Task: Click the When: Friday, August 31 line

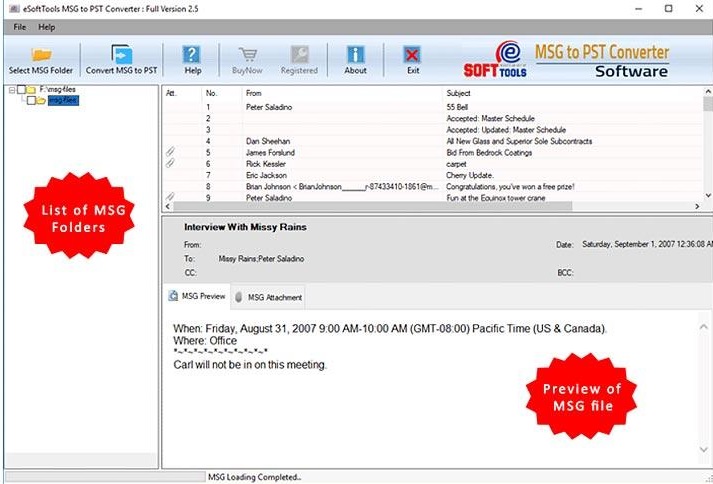Action: pos(390,329)
